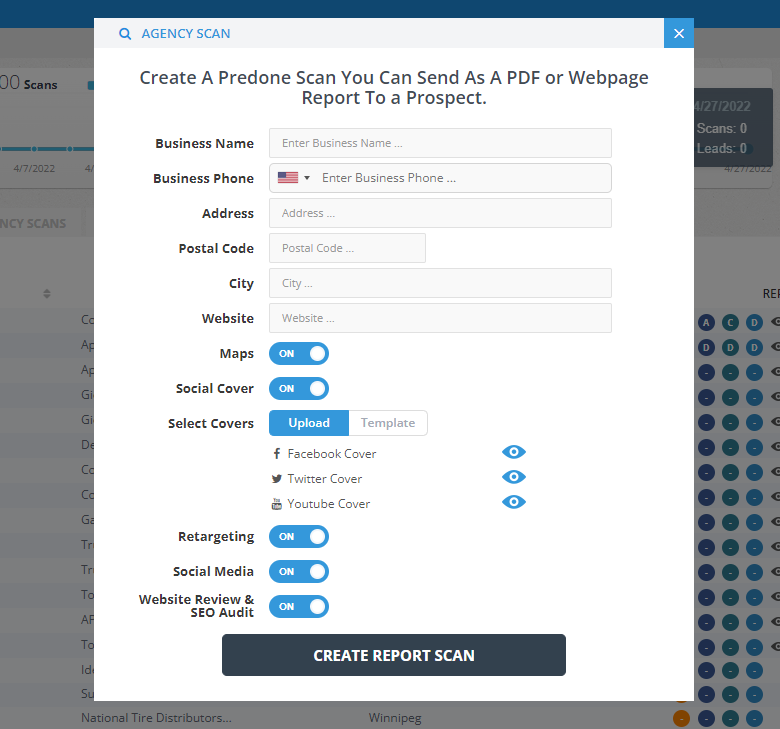The width and height of the screenshot is (780, 729).
Task: Select the Upload tab for covers
Action: [309, 423]
